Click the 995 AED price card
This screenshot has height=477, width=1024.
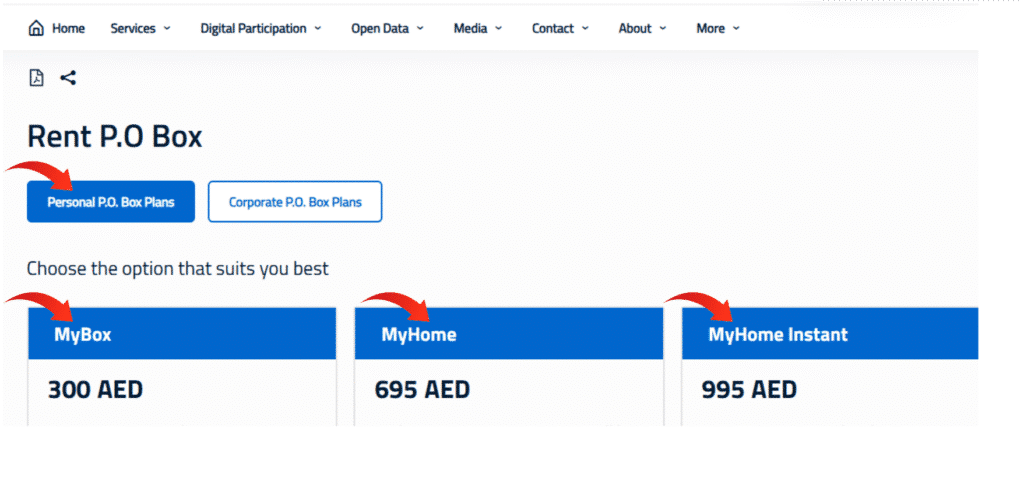(x=749, y=389)
